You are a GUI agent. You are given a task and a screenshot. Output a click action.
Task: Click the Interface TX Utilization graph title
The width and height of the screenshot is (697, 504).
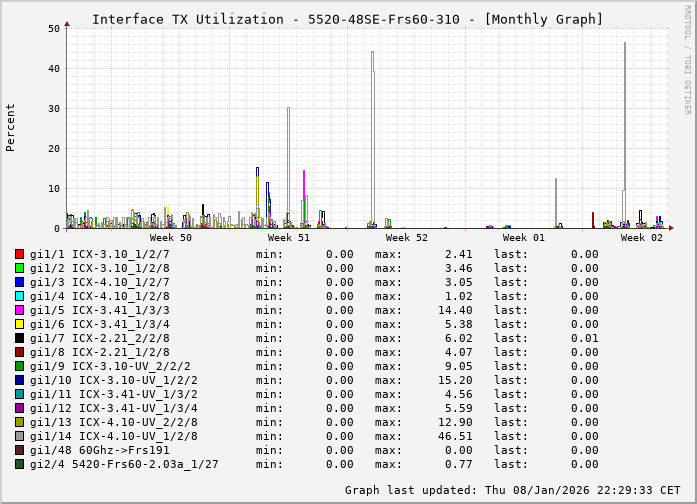[x=347, y=19]
